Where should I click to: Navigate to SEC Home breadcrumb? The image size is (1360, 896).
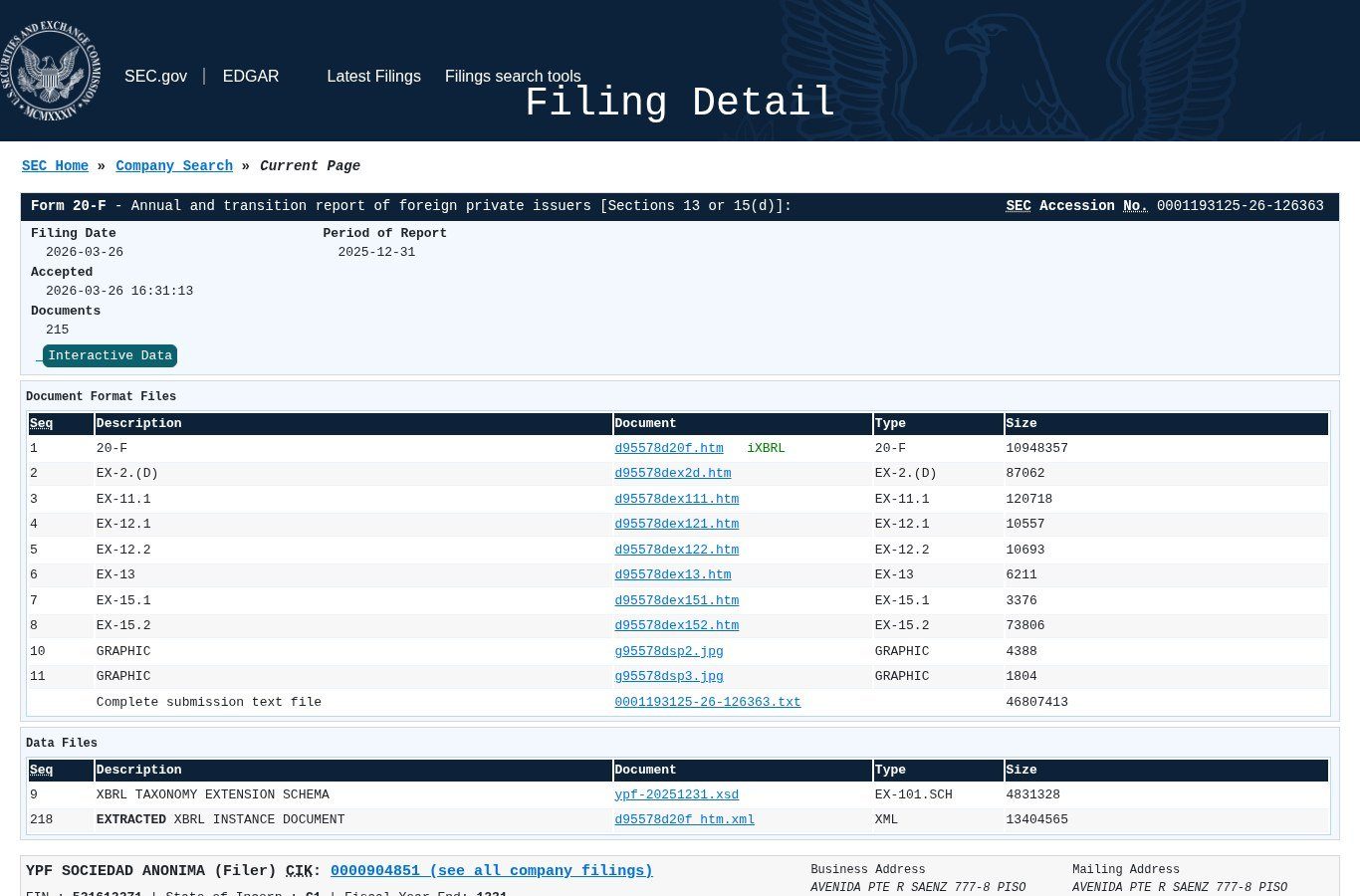coord(55,166)
